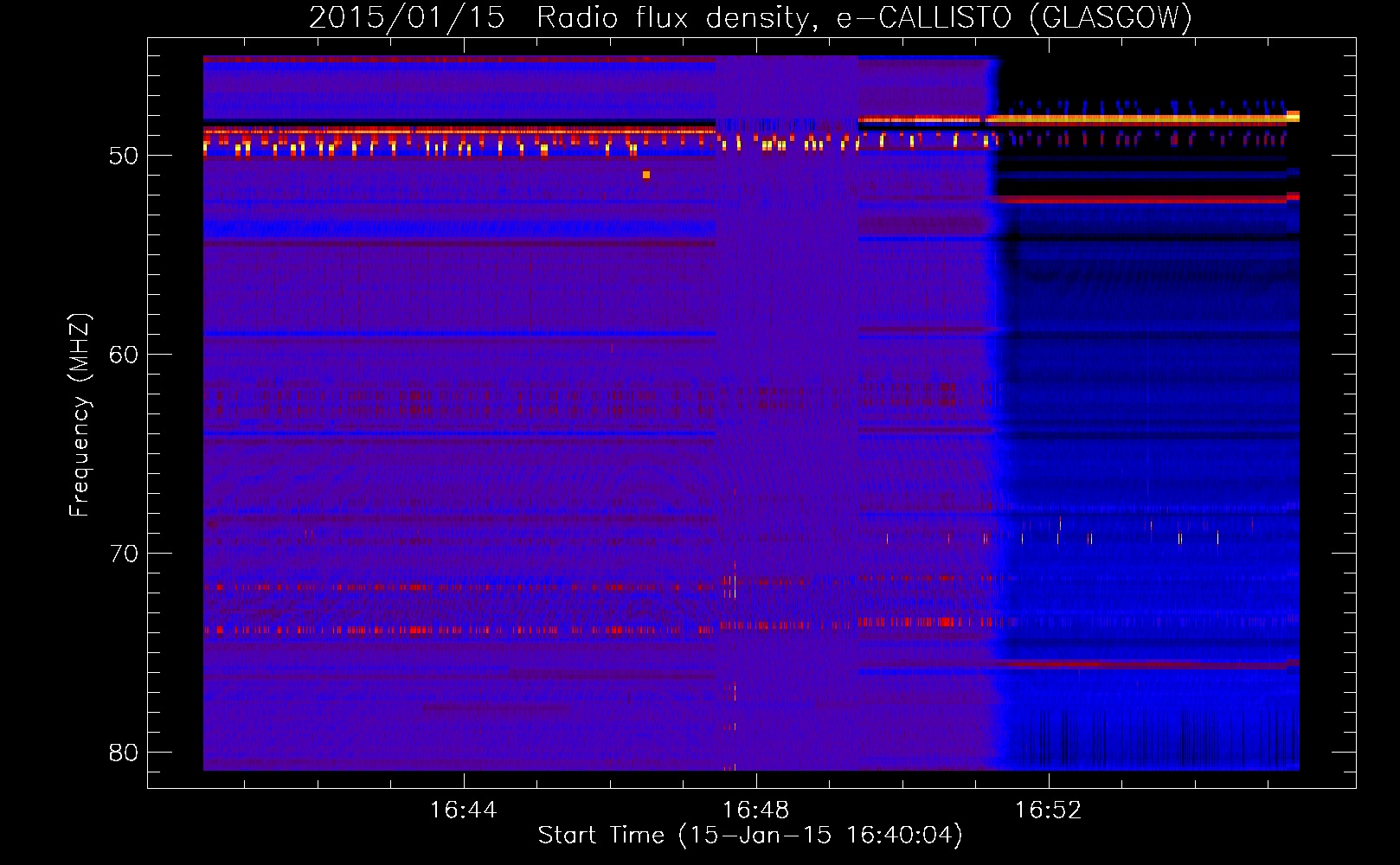Click the 'Start Time (15-Jan-15 16:40:04)' label
1400x865 pixels.
coord(750,836)
